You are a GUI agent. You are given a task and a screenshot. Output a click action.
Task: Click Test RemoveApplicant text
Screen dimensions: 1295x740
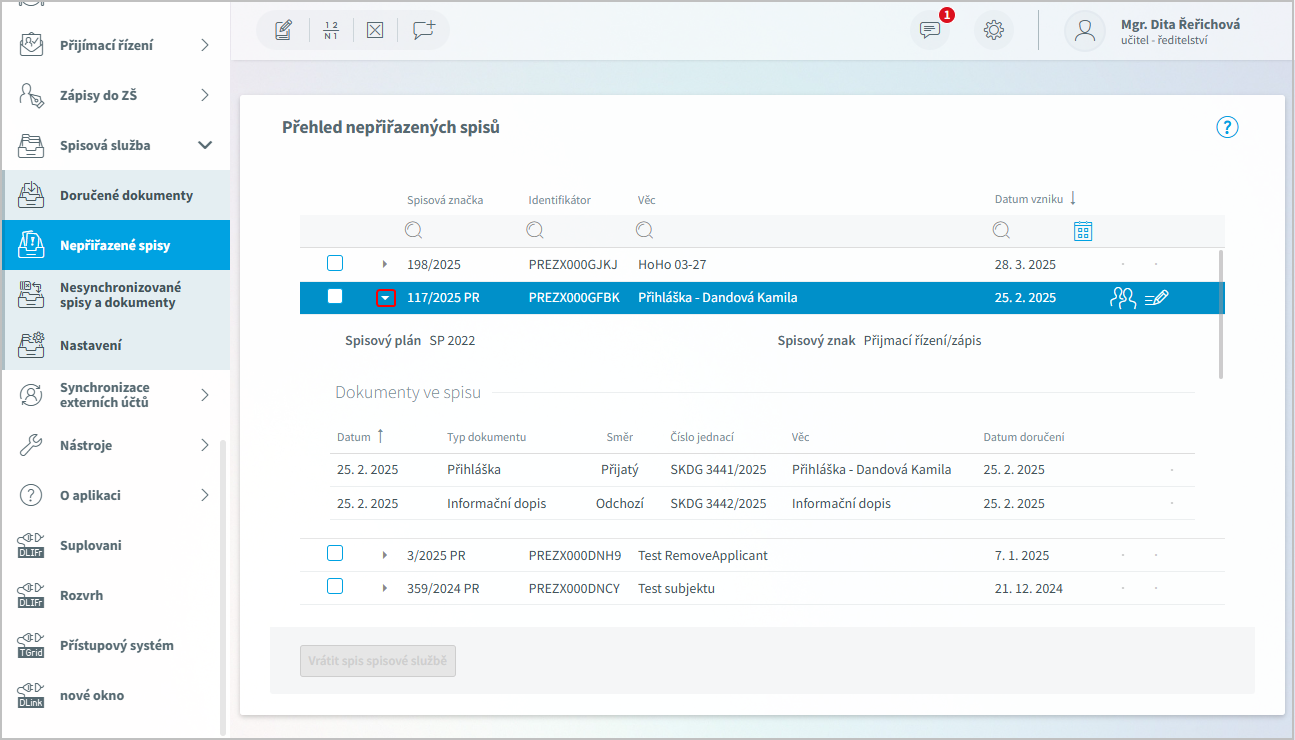pyautogui.click(x=703, y=555)
